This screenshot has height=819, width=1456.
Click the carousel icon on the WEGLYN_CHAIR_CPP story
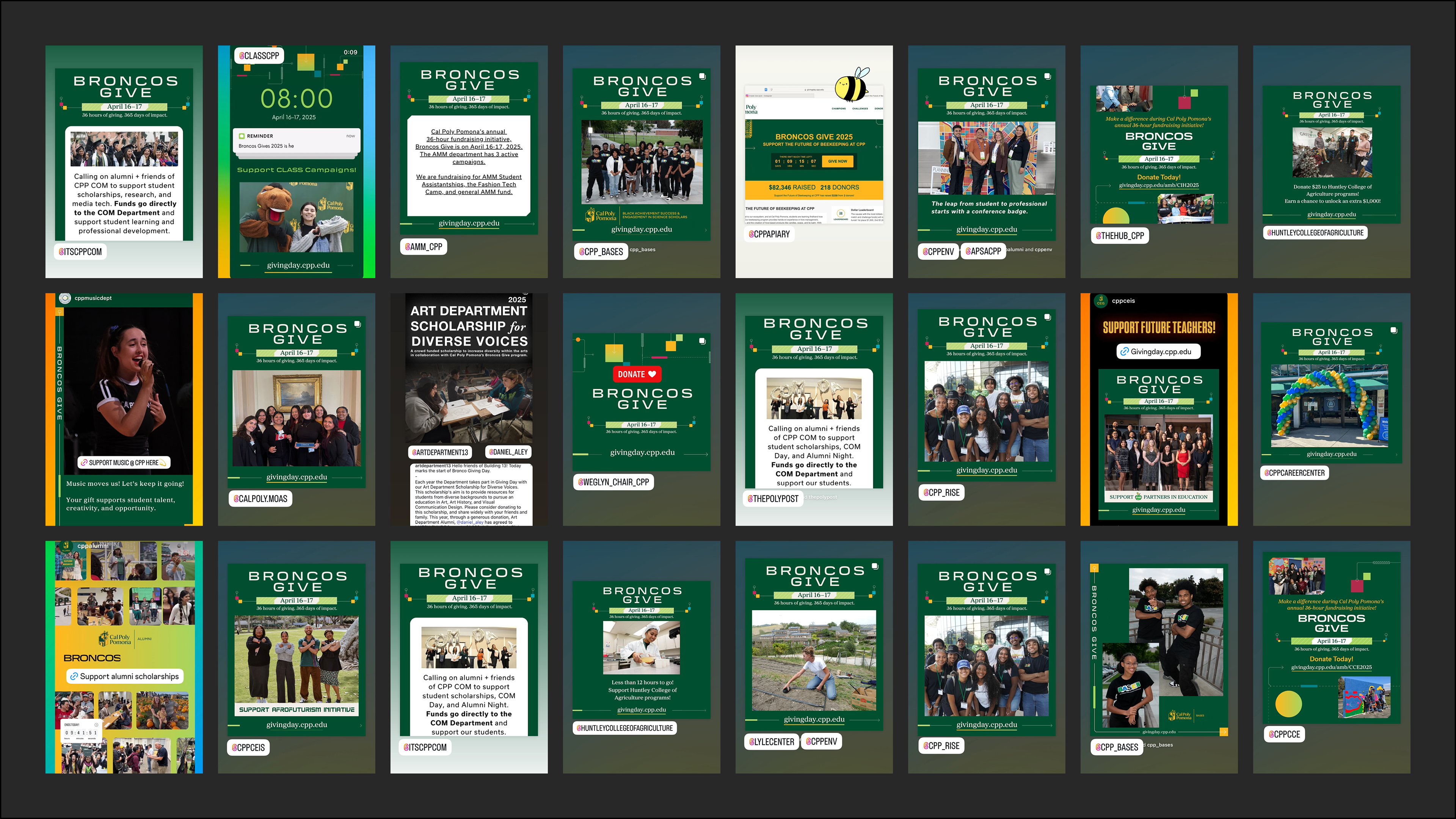pos(702,341)
